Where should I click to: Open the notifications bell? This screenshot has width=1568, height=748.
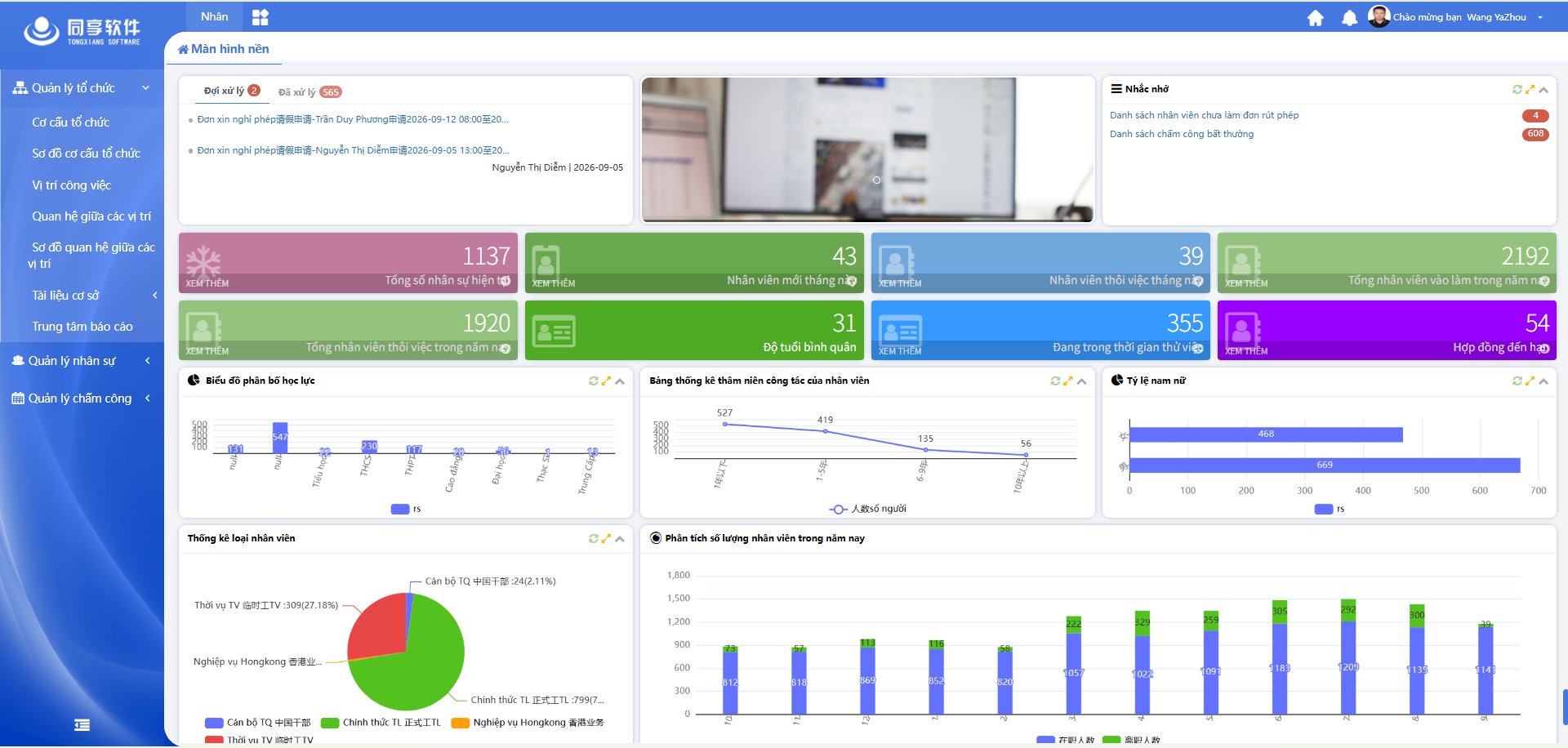1349,18
